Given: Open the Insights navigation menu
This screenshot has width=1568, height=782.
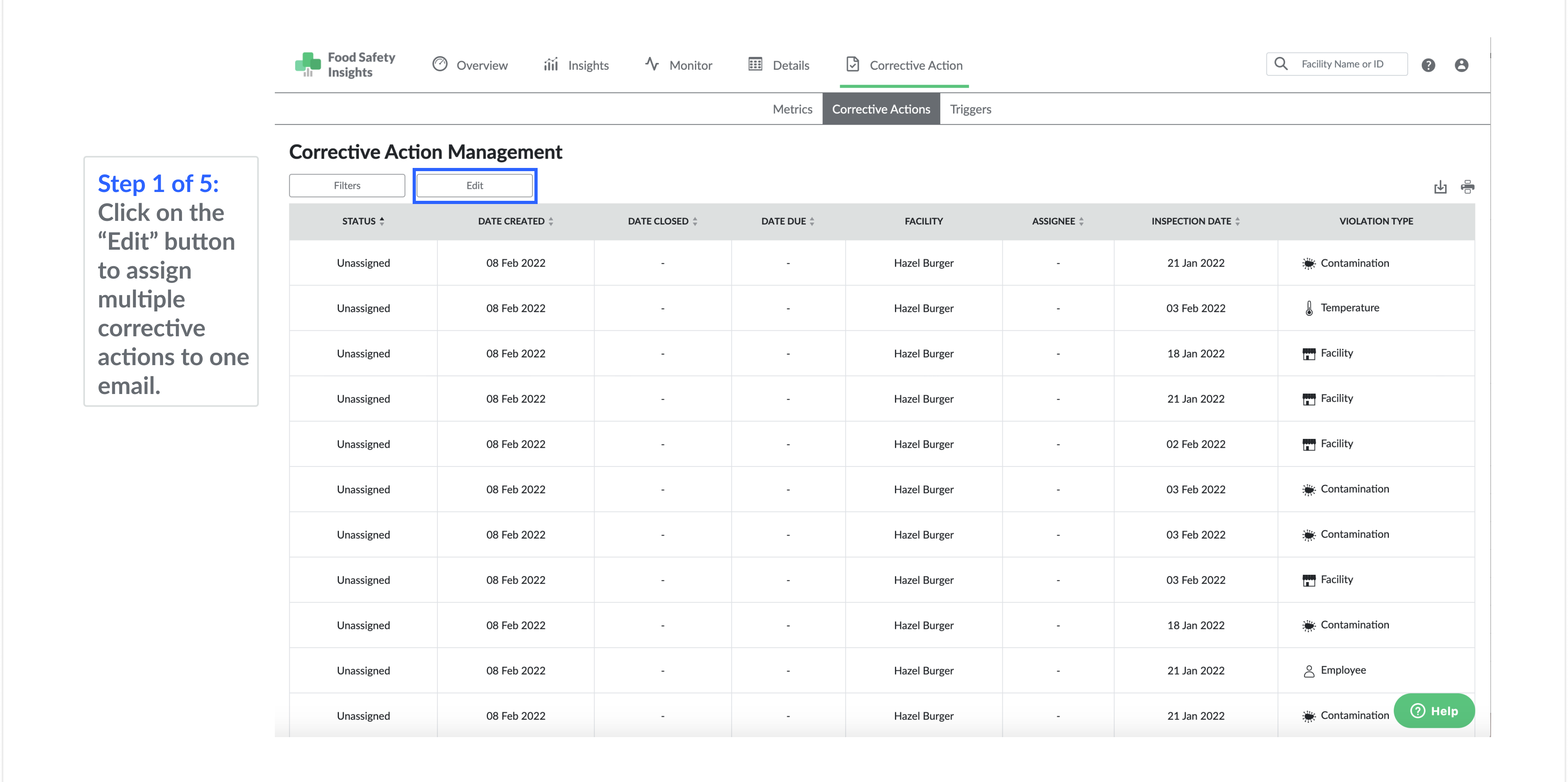Looking at the screenshot, I should (576, 65).
